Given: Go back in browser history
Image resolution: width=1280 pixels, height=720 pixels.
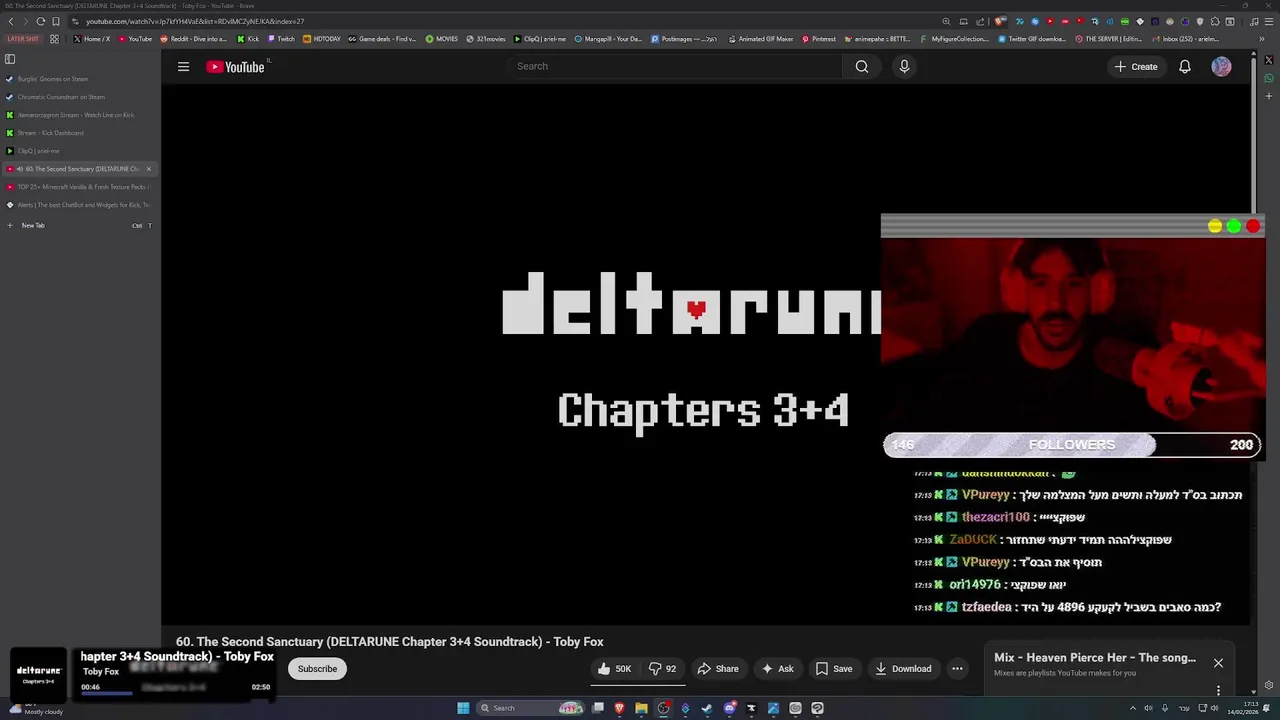Looking at the screenshot, I should pyautogui.click(x=11, y=21).
